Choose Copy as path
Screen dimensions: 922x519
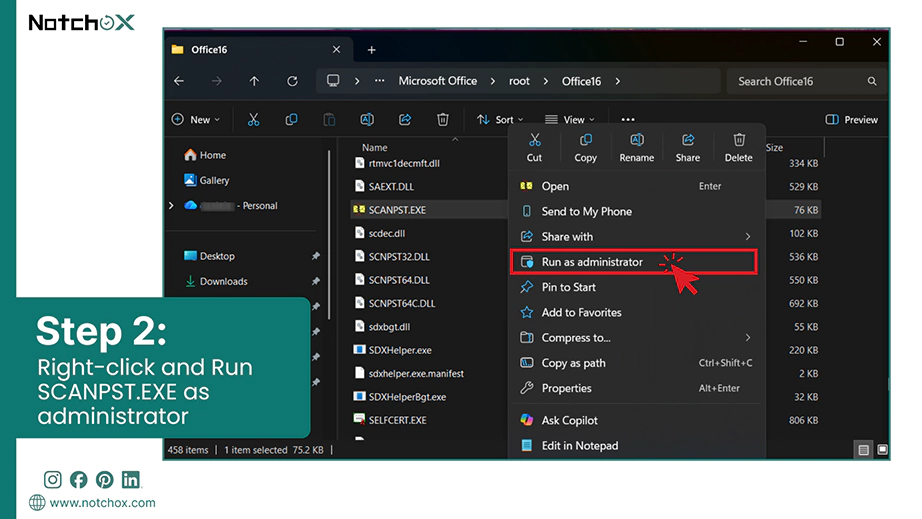pyautogui.click(x=636, y=363)
